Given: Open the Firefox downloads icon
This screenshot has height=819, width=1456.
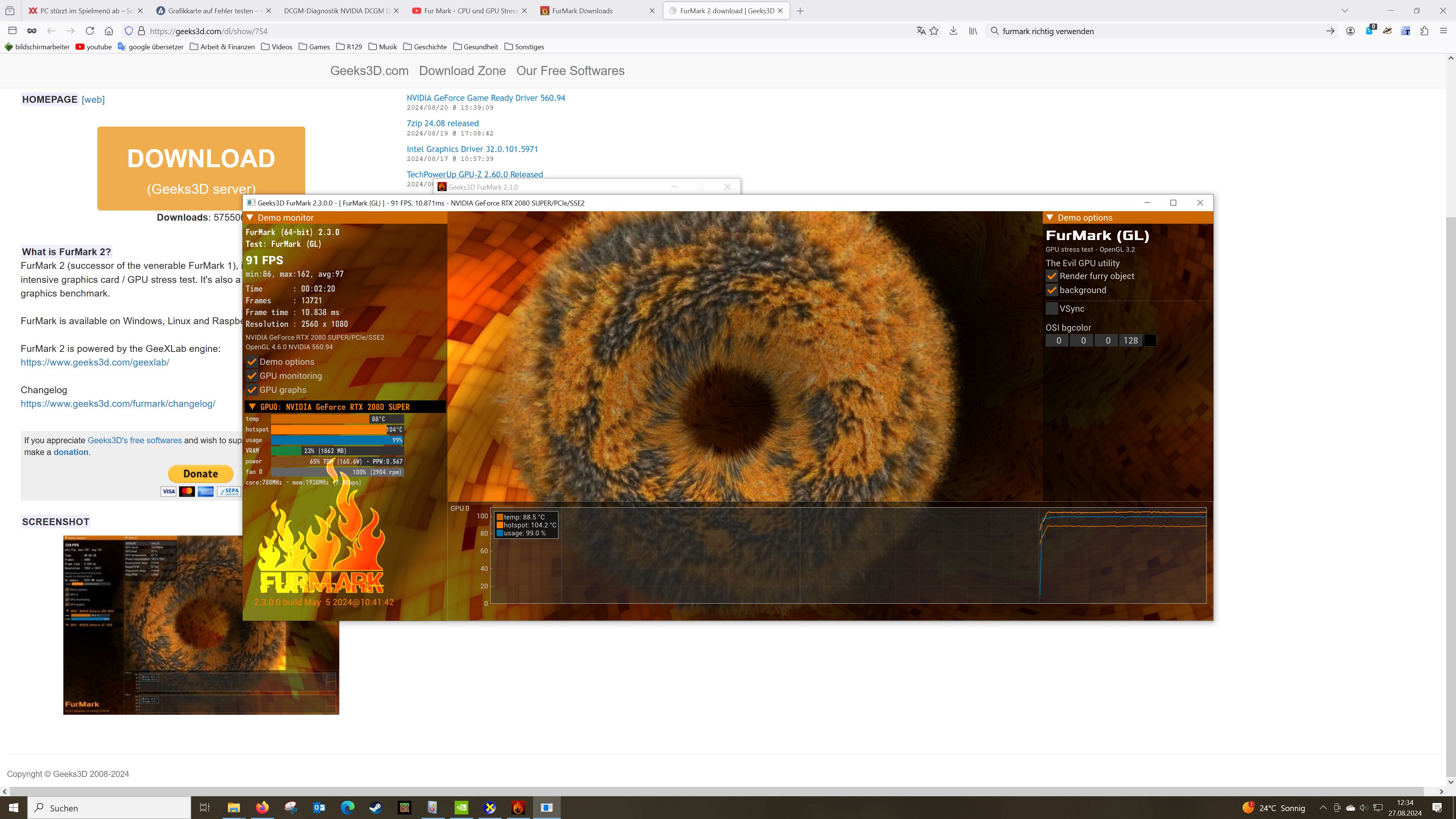Looking at the screenshot, I should [953, 31].
